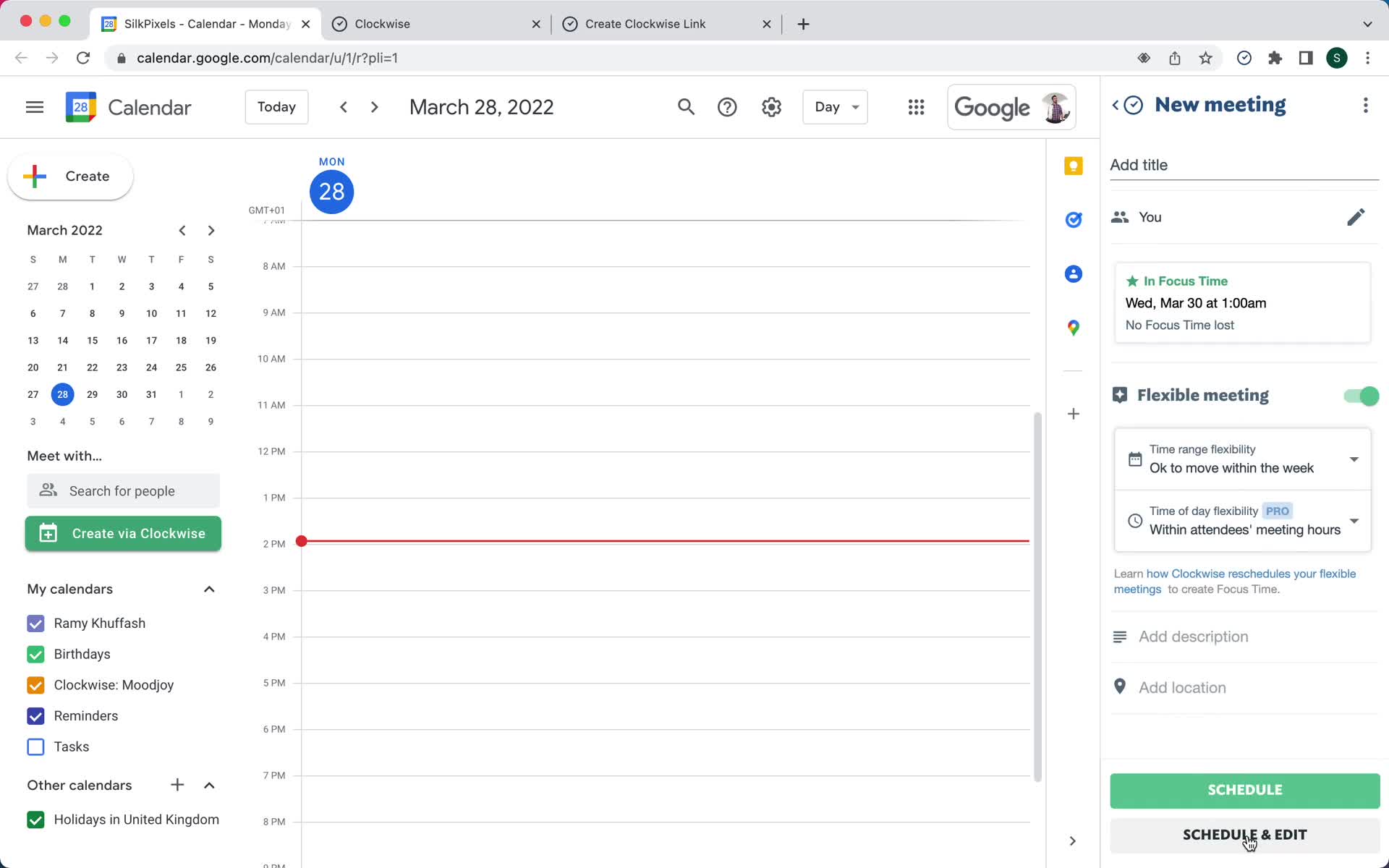Toggle the Flexible meeting switch on

1362,395
